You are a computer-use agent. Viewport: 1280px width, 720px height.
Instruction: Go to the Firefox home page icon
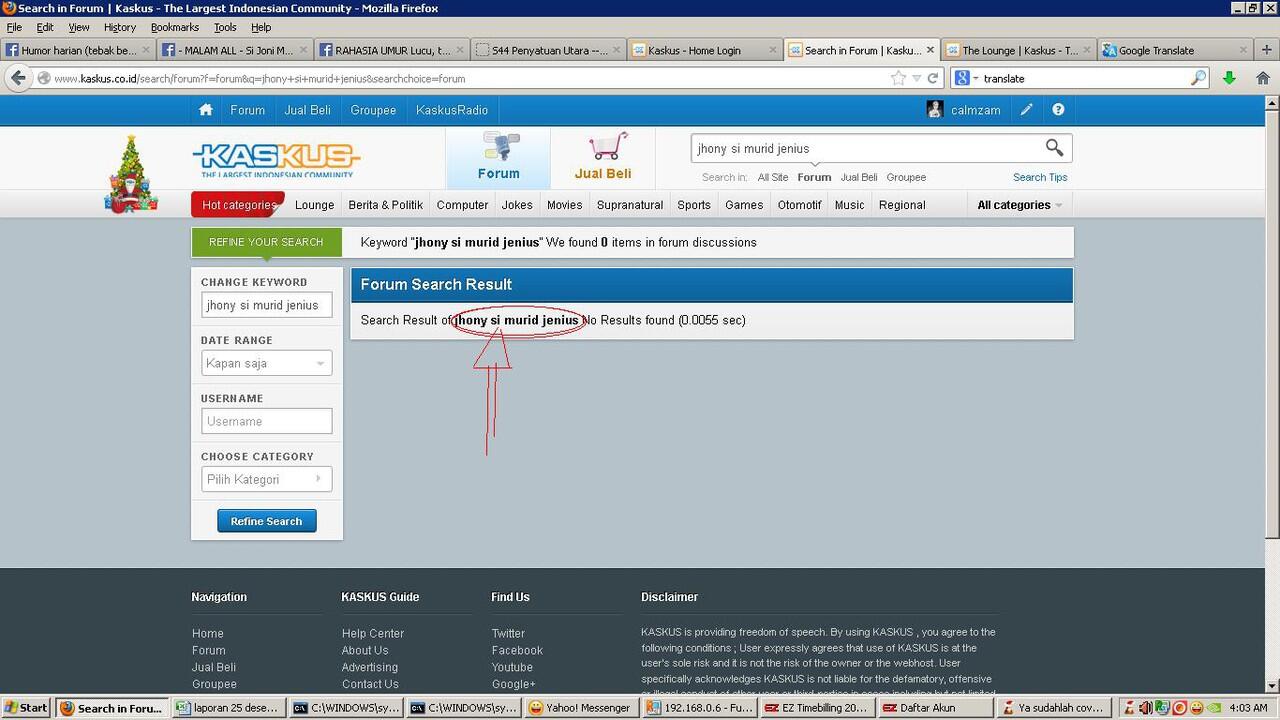click(1263, 78)
